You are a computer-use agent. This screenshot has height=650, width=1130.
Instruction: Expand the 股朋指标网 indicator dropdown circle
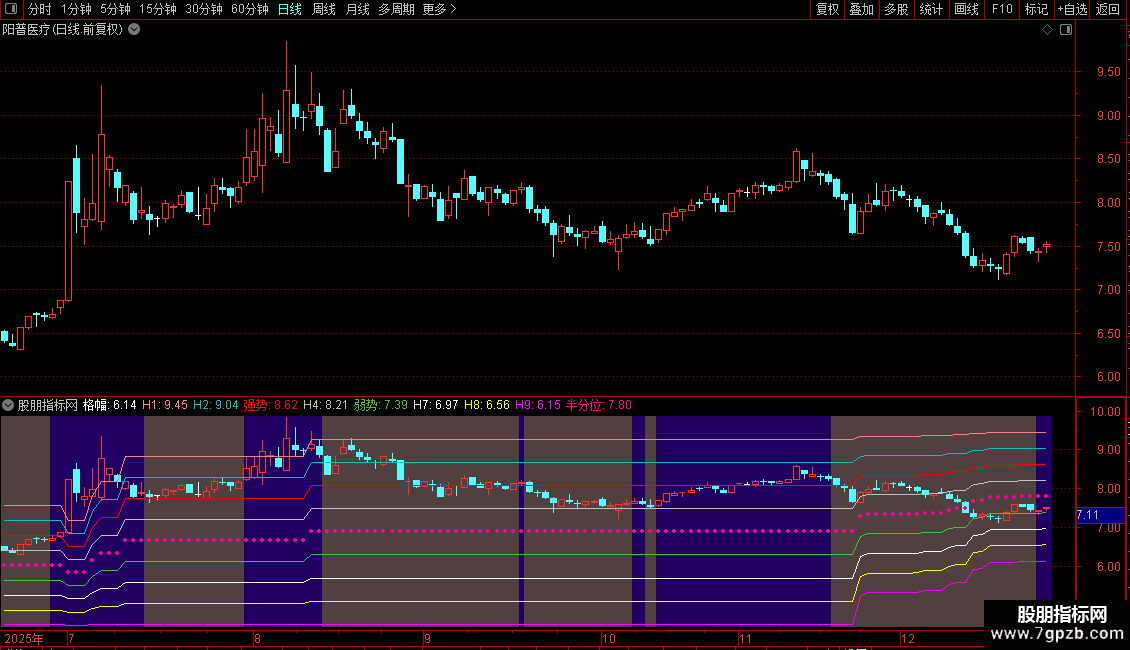[8, 405]
